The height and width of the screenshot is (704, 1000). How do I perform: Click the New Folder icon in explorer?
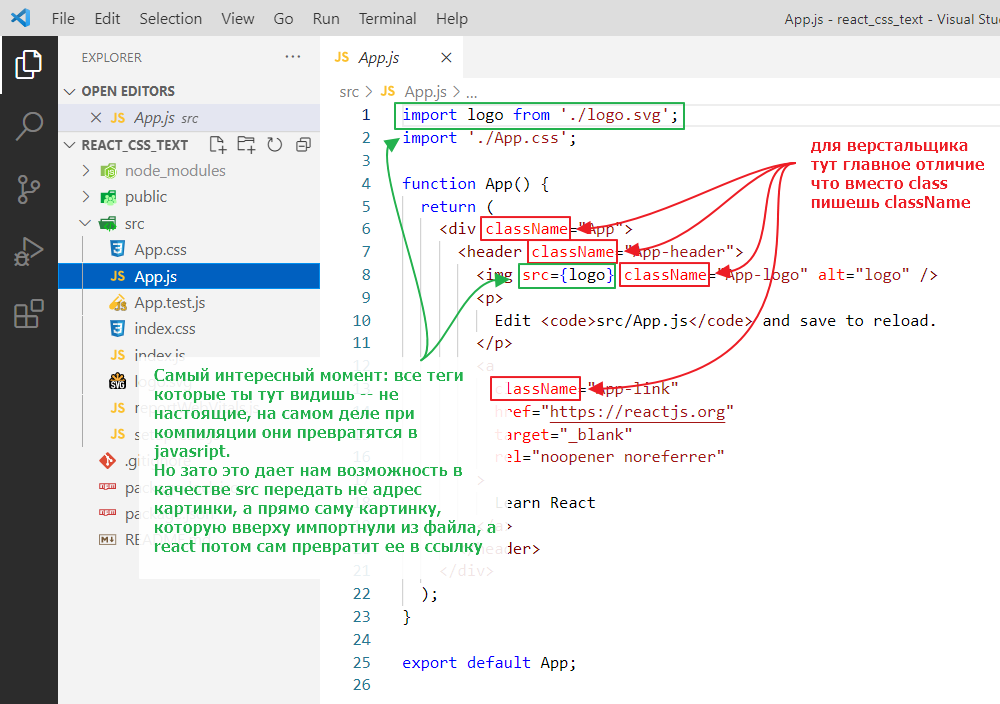pyautogui.click(x=246, y=145)
